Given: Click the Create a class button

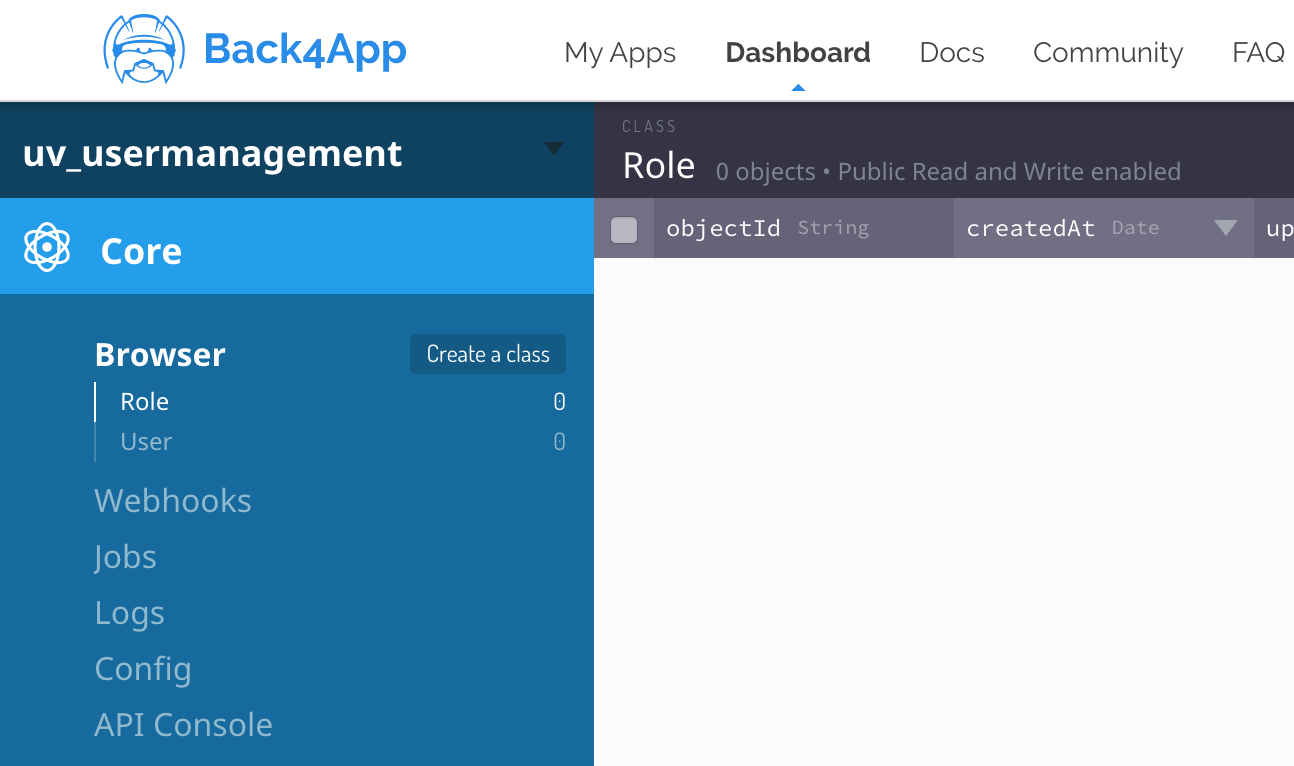Looking at the screenshot, I should [x=488, y=354].
